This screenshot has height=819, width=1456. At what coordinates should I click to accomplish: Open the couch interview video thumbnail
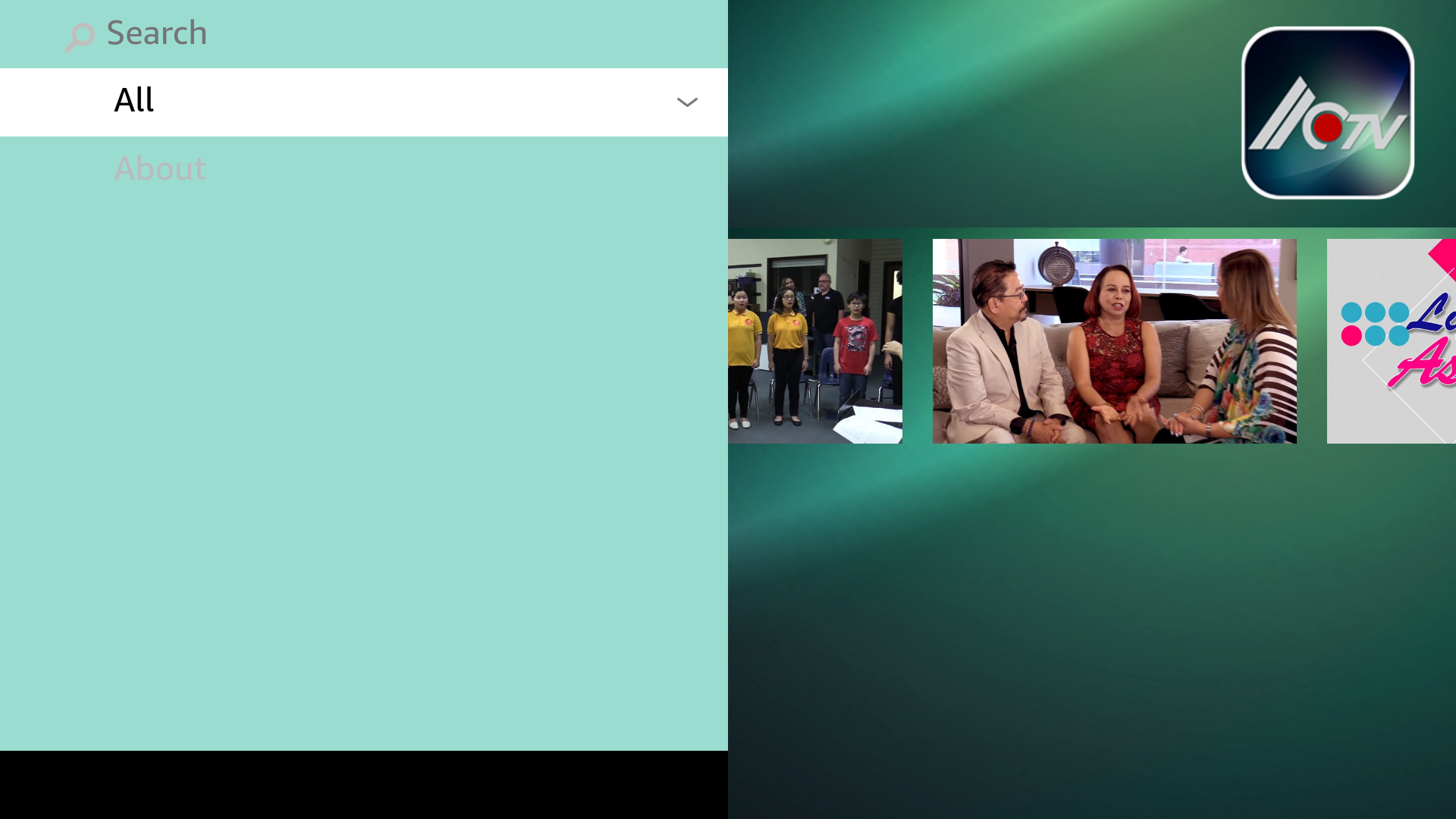point(1115,341)
